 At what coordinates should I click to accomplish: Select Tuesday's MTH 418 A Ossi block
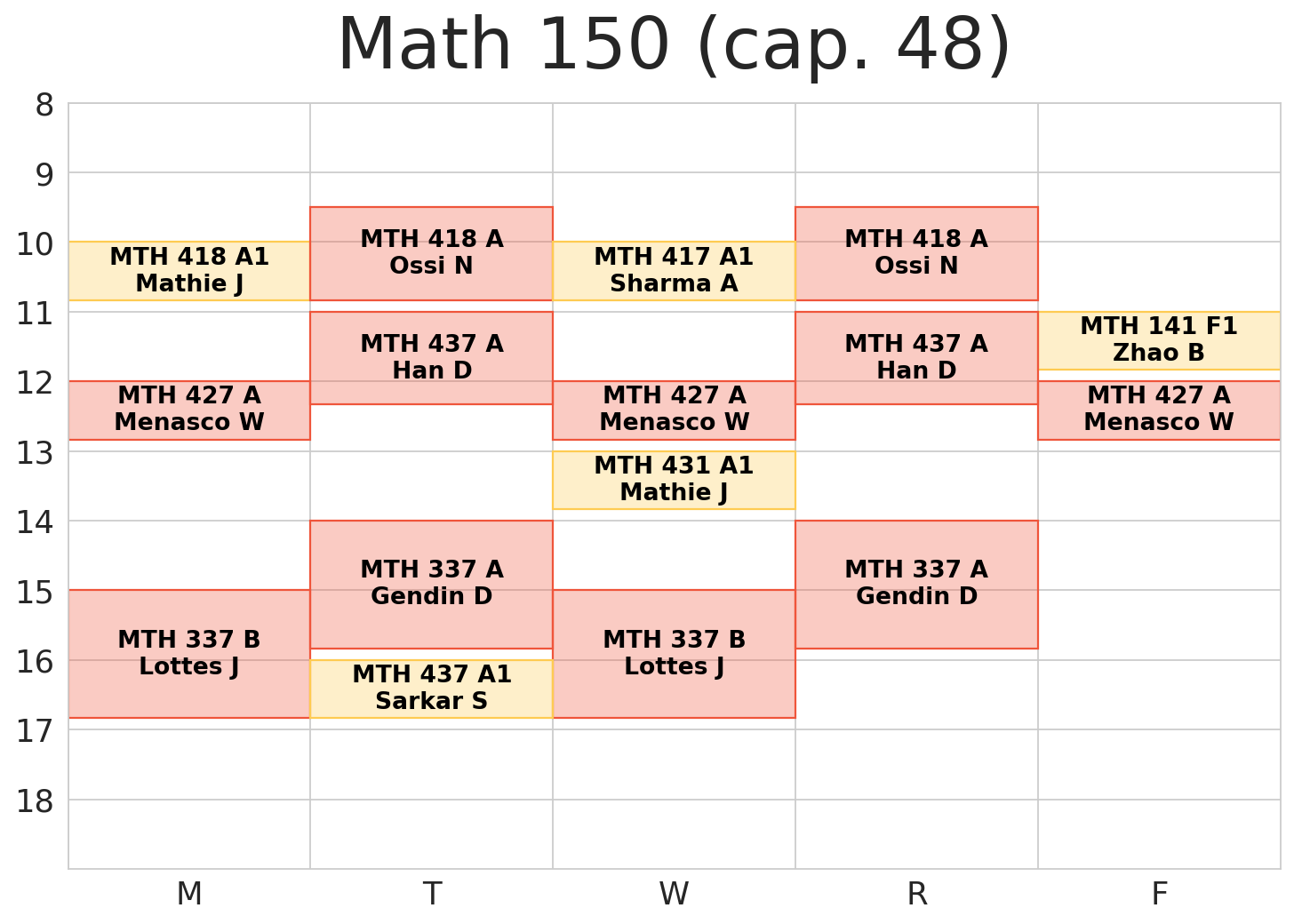click(431, 252)
